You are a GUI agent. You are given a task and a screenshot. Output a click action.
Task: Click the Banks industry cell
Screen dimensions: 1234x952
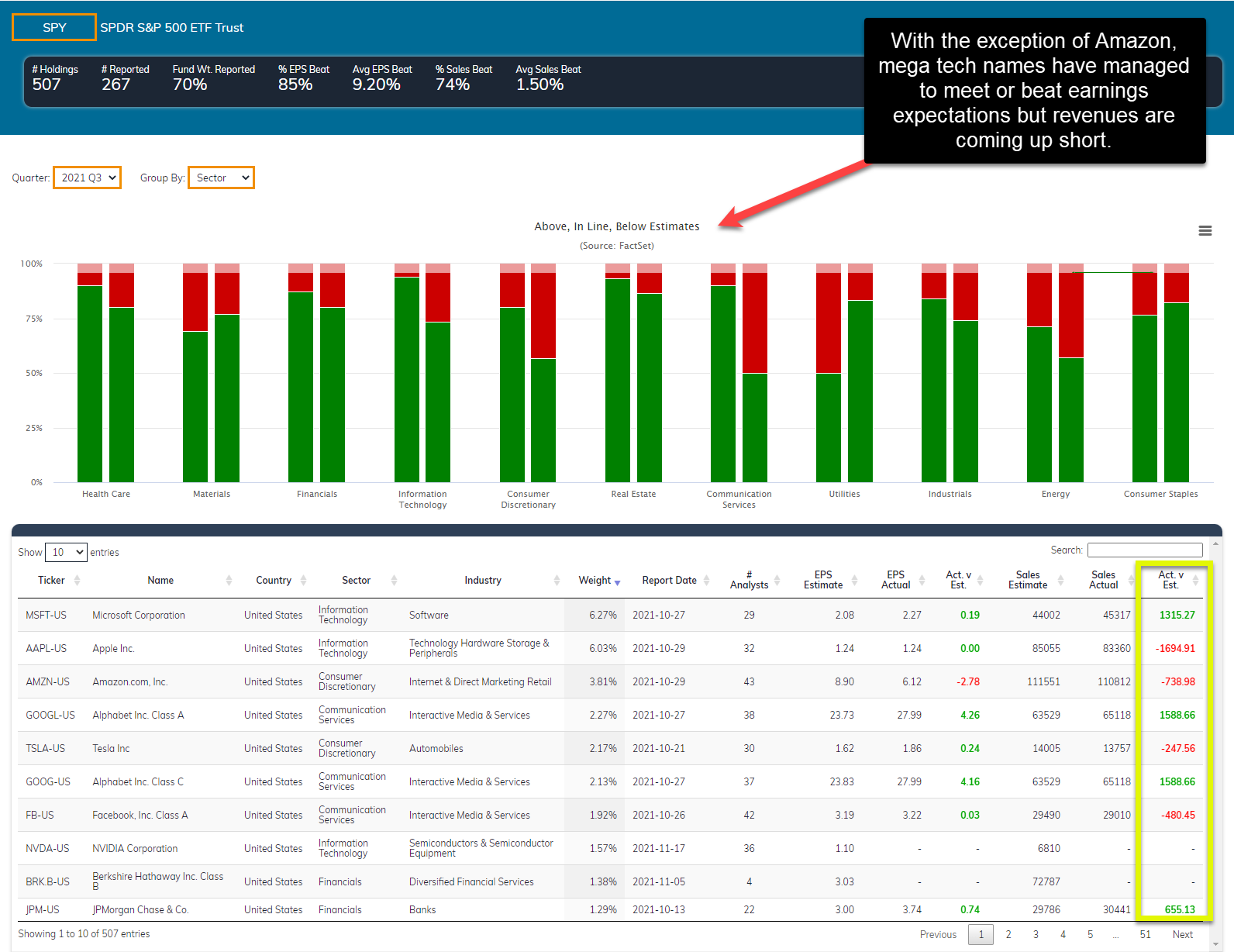[x=422, y=909]
